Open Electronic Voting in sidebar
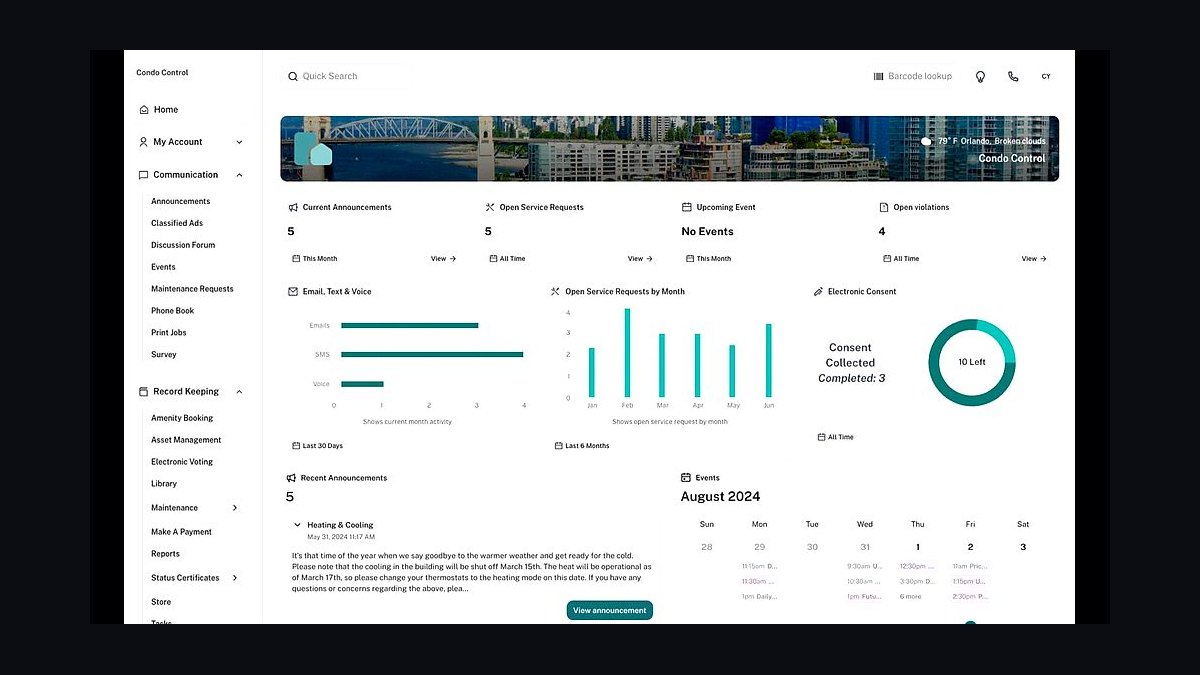The width and height of the screenshot is (1200, 675). (182, 462)
